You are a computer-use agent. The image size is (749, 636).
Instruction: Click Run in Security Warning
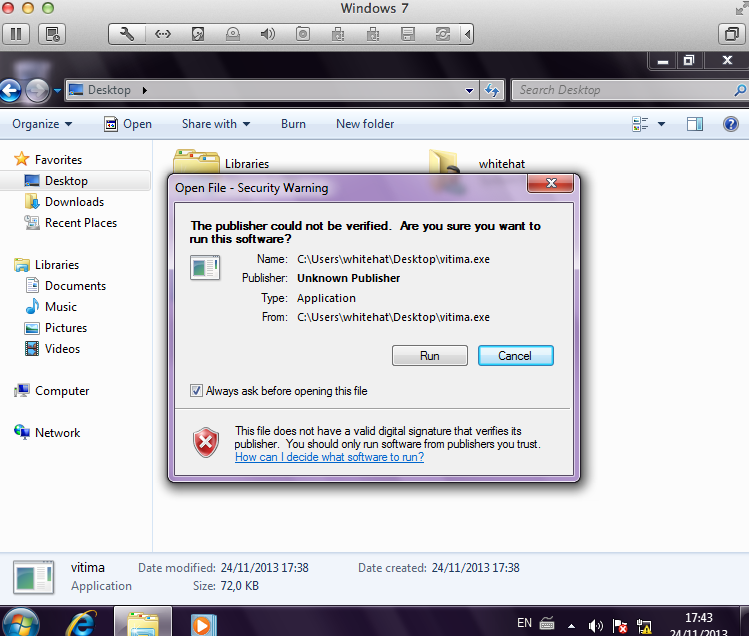click(x=429, y=356)
